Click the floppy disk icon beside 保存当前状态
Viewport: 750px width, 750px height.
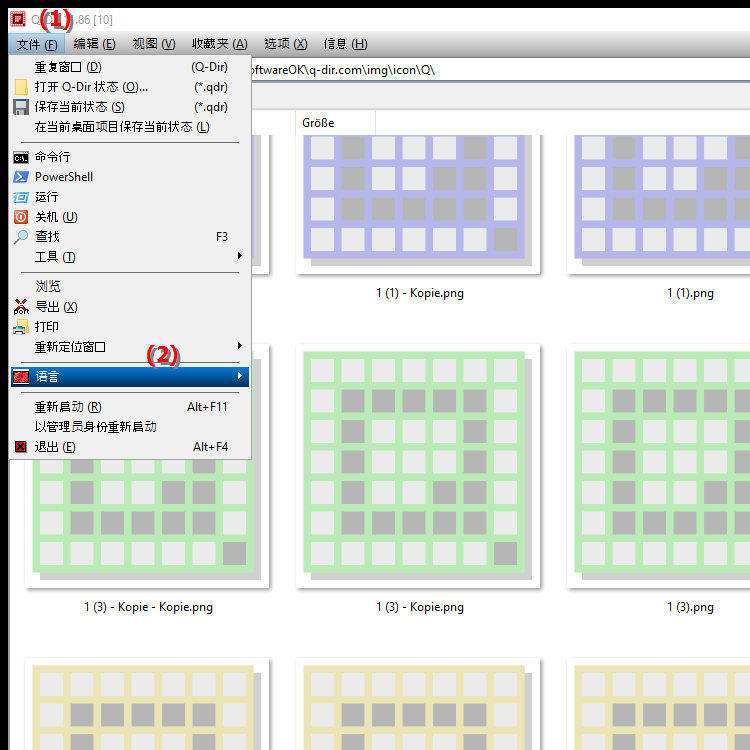(x=21, y=107)
